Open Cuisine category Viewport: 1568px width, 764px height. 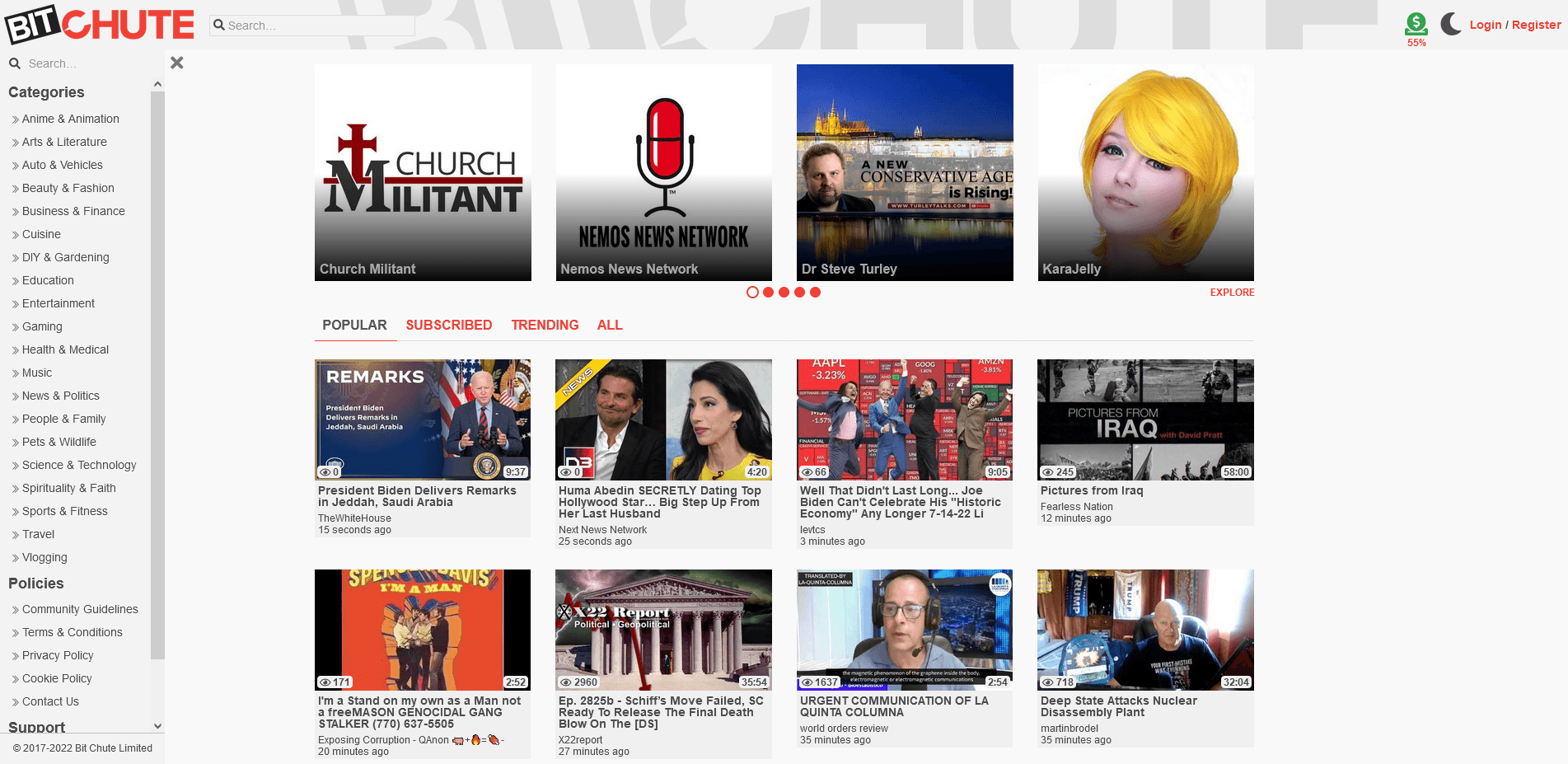coord(41,234)
